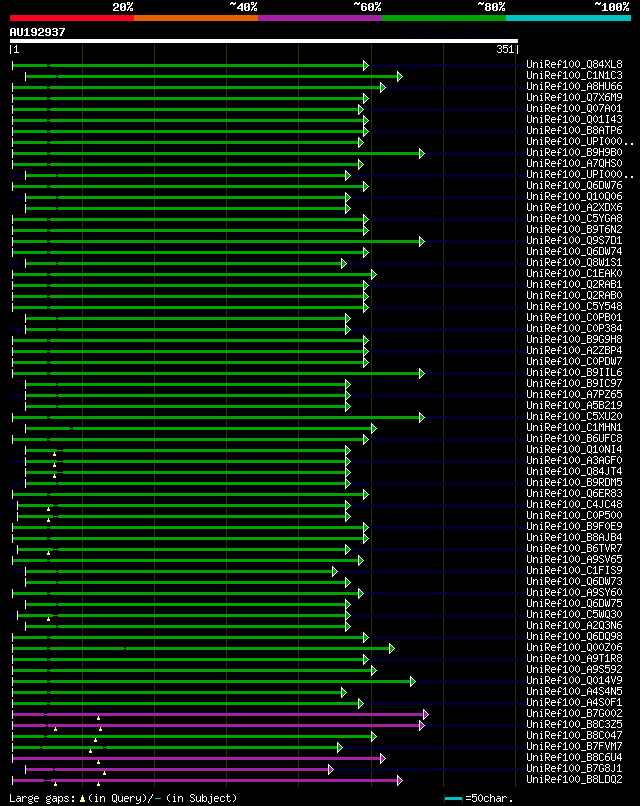The height and width of the screenshot is (806, 640).
Task: Click the arrowhead ending the C1FIS9 alignment
Action: tap(335, 572)
